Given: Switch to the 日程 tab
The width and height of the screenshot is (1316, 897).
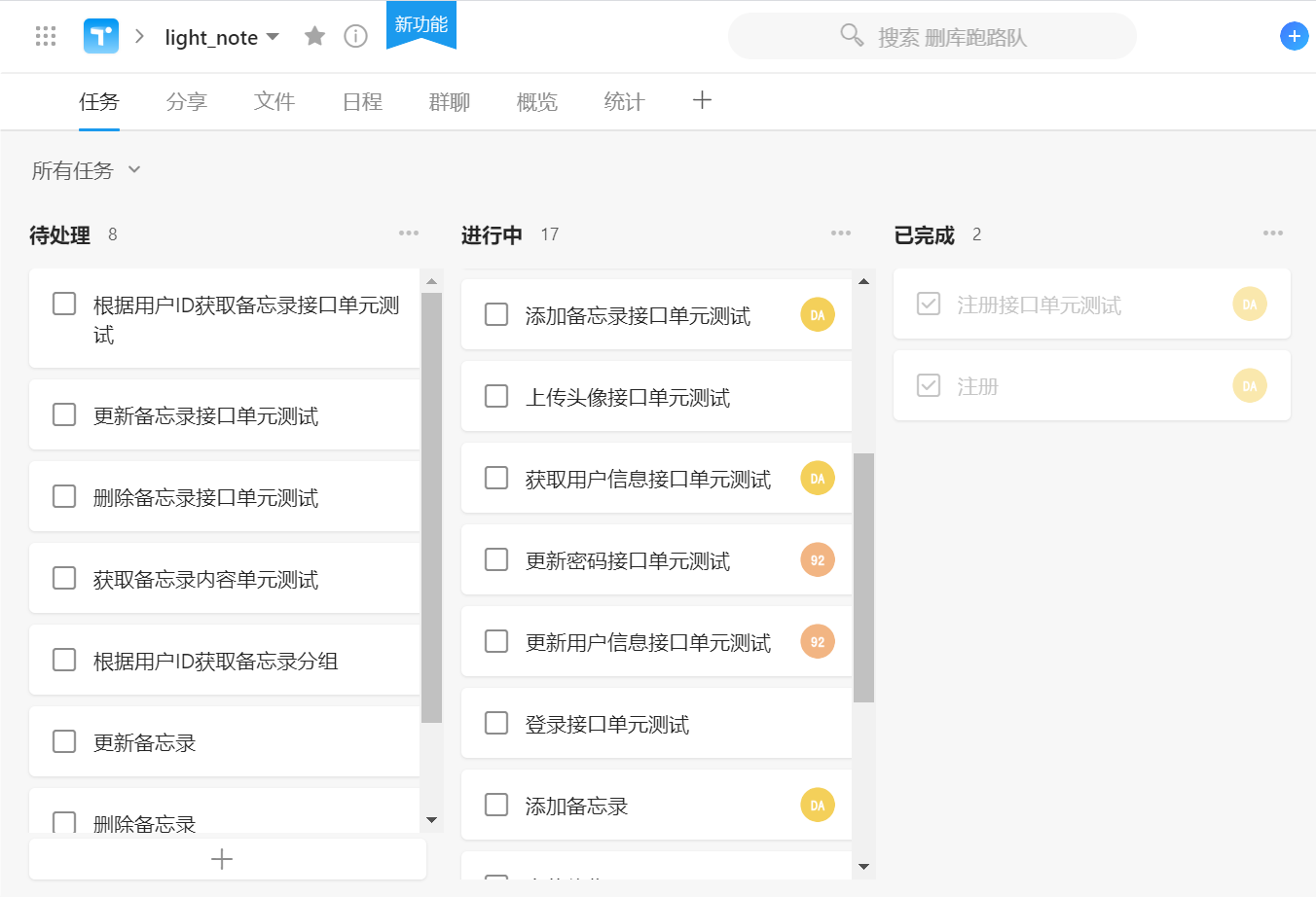Looking at the screenshot, I should coord(362,102).
